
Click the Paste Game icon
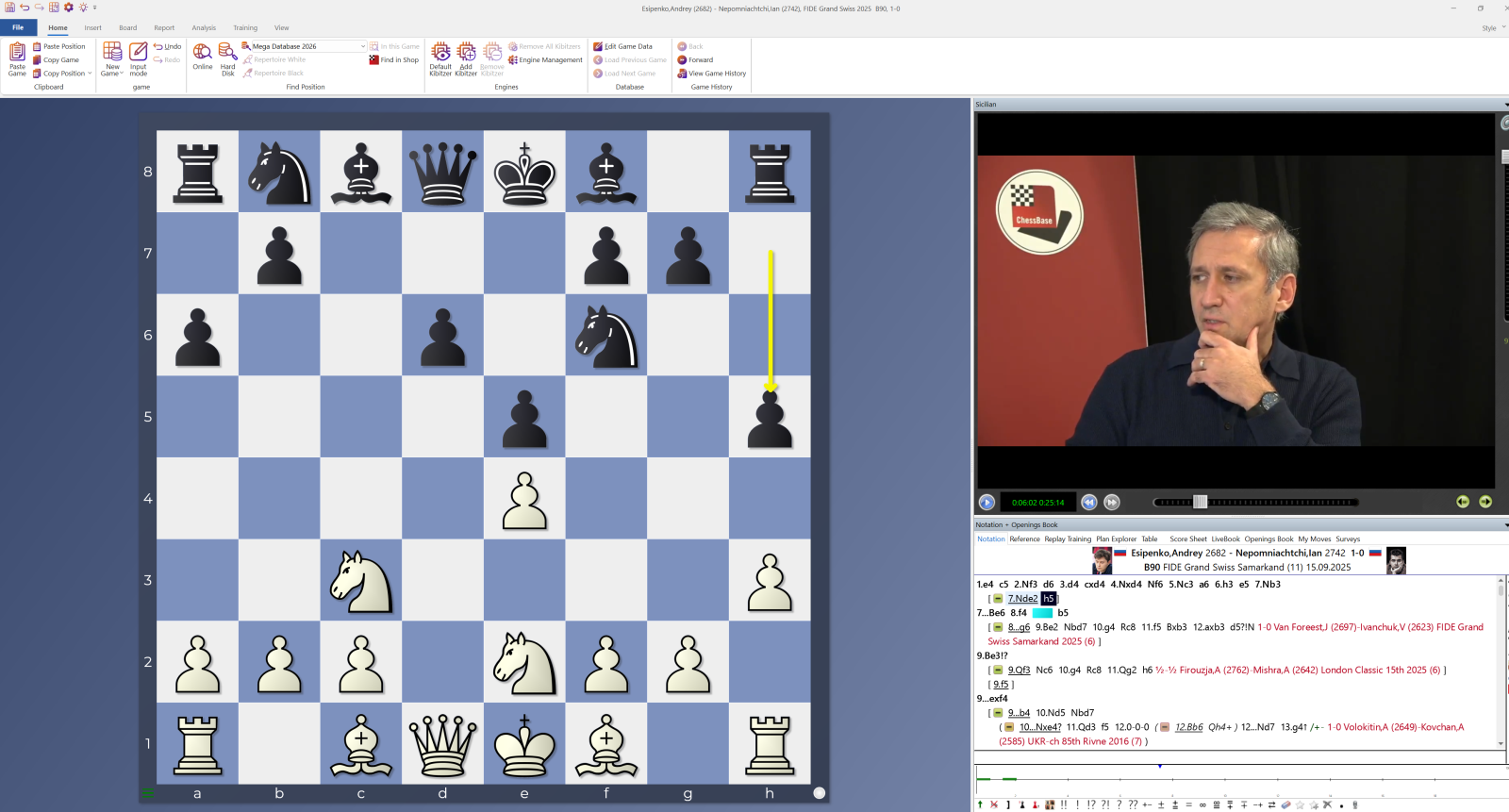pyautogui.click(x=17, y=58)
